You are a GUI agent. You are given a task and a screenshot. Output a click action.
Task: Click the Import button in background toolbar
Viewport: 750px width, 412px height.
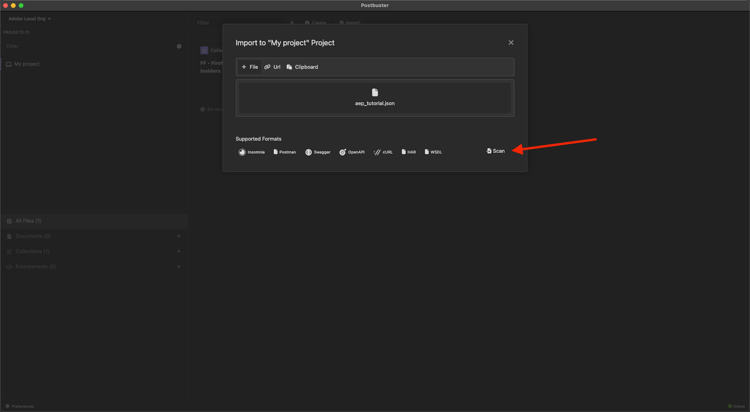pyautogui.click(x=350, y=22)
